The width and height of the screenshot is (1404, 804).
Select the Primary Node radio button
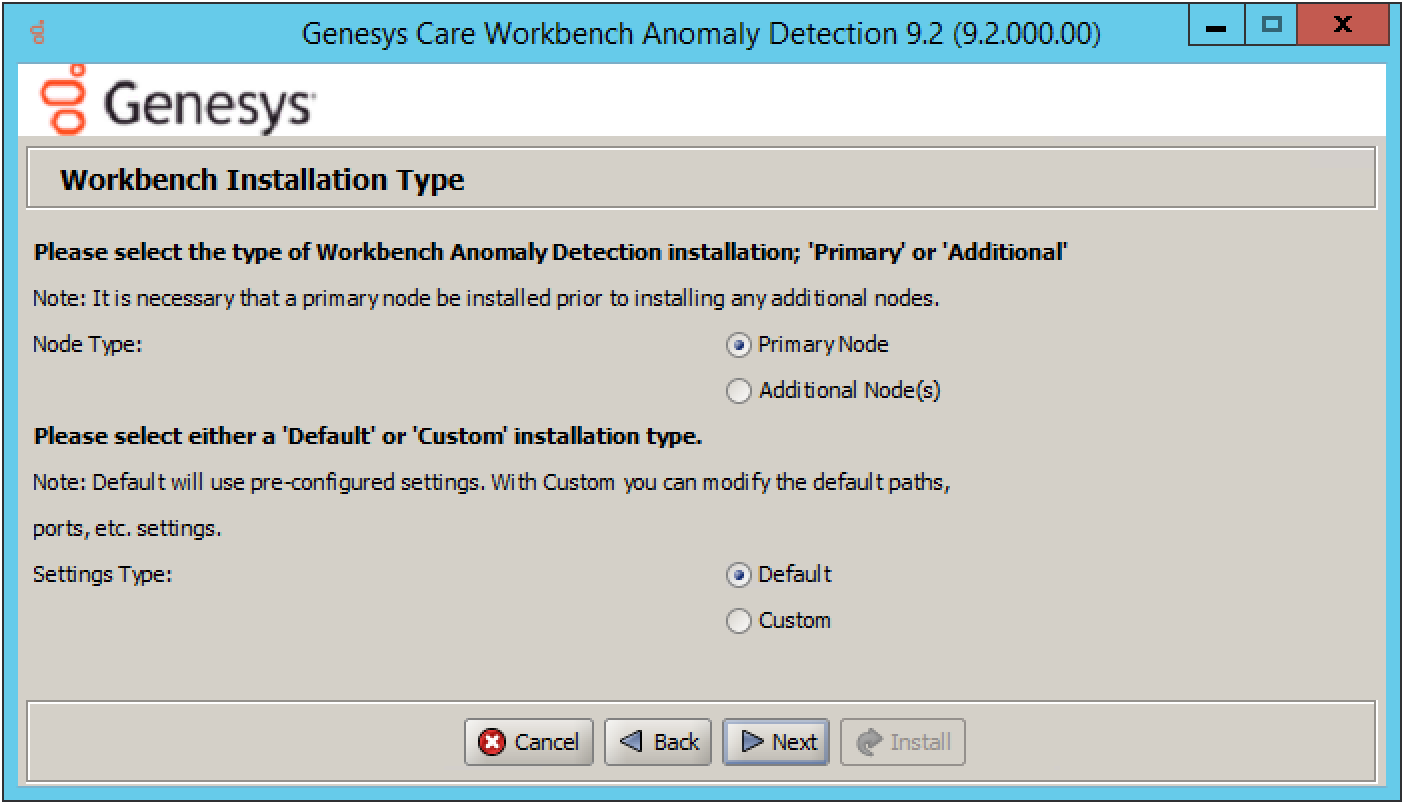(x=738, y=345)
